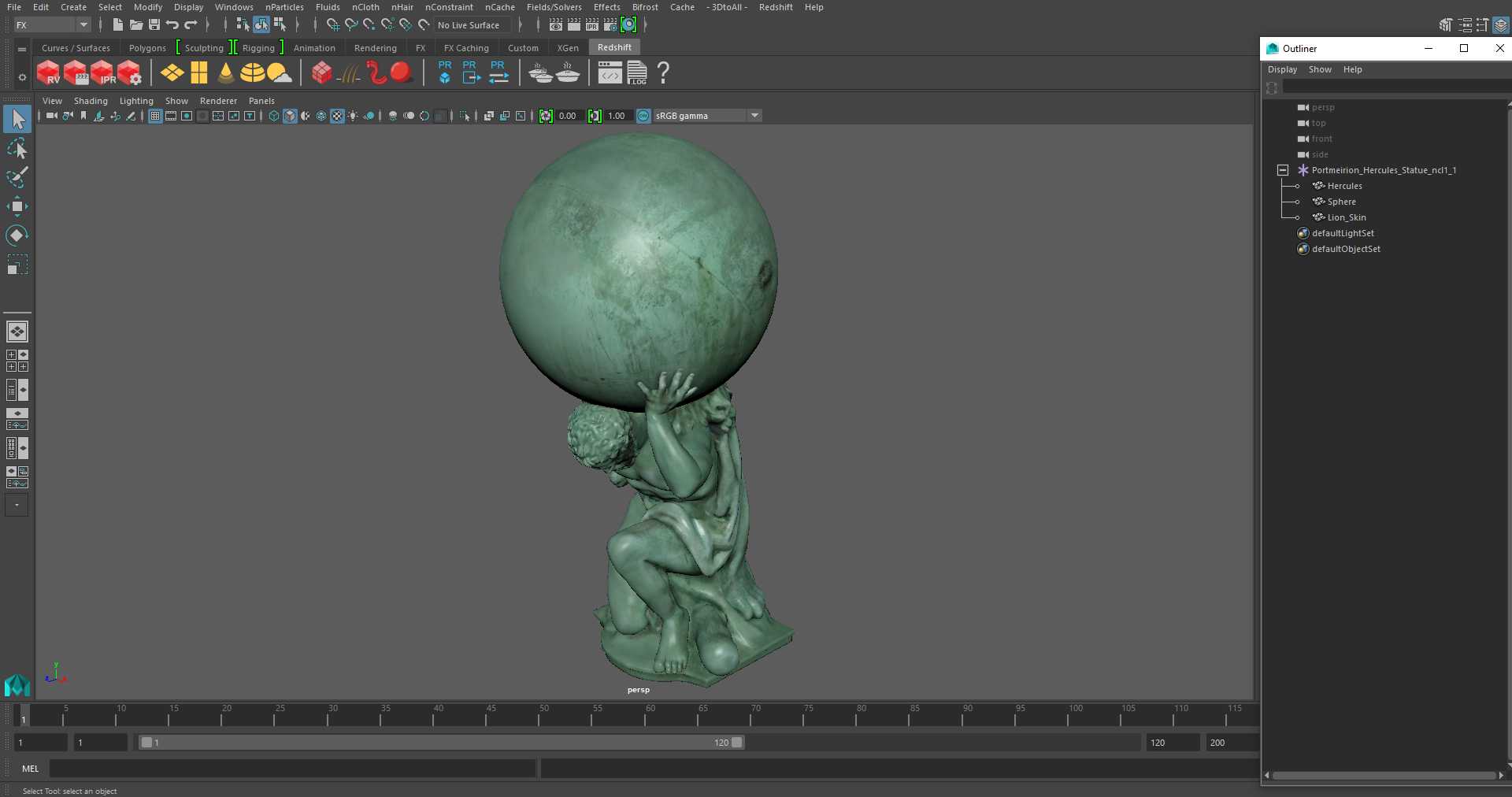Save the current scene
Screen dimensions: 1512x797
pos(154,25)
